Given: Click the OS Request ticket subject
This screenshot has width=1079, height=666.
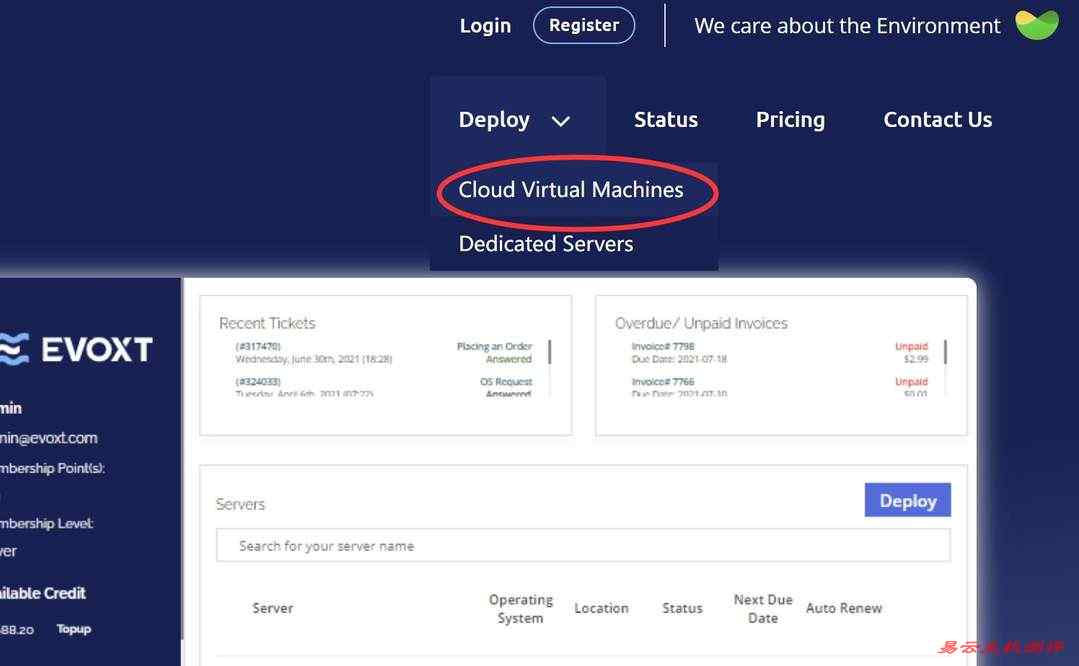Looking at the screenshot, I should pyautogui.click(x=506, y=381).
